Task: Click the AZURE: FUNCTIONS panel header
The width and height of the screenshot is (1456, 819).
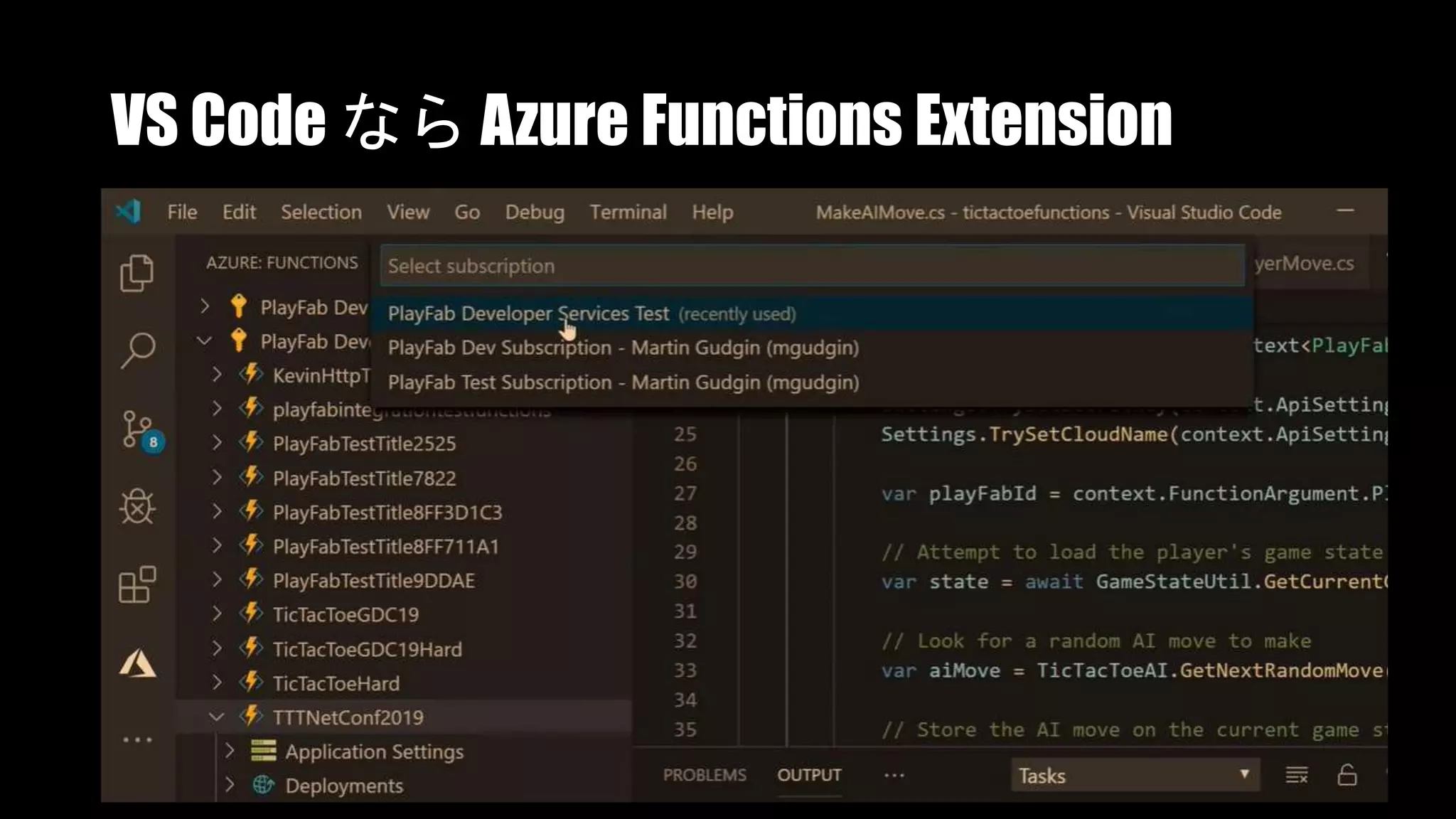Action: (282, 262)
